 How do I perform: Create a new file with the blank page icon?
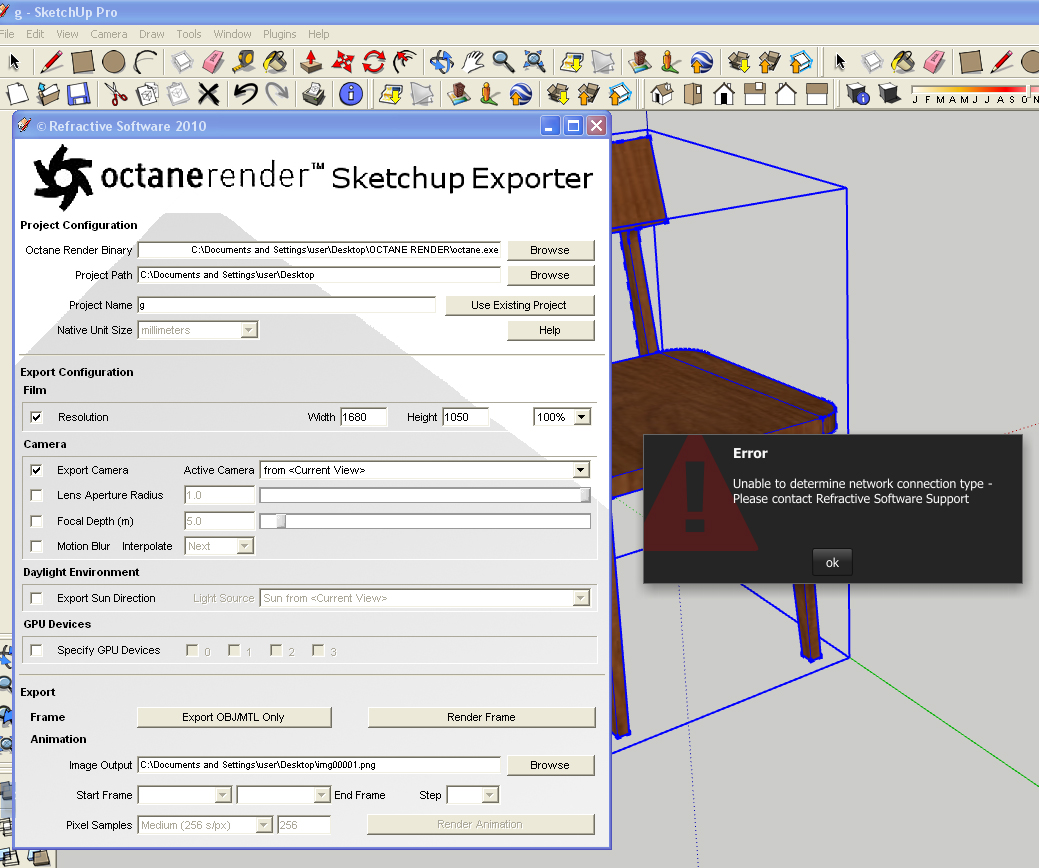[17, 93]
